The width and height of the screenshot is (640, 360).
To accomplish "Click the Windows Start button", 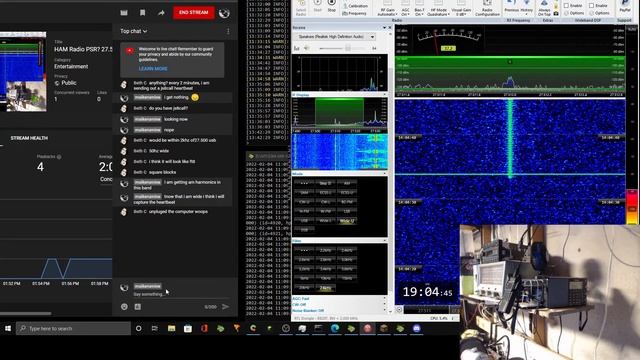I will coord(8,328).
